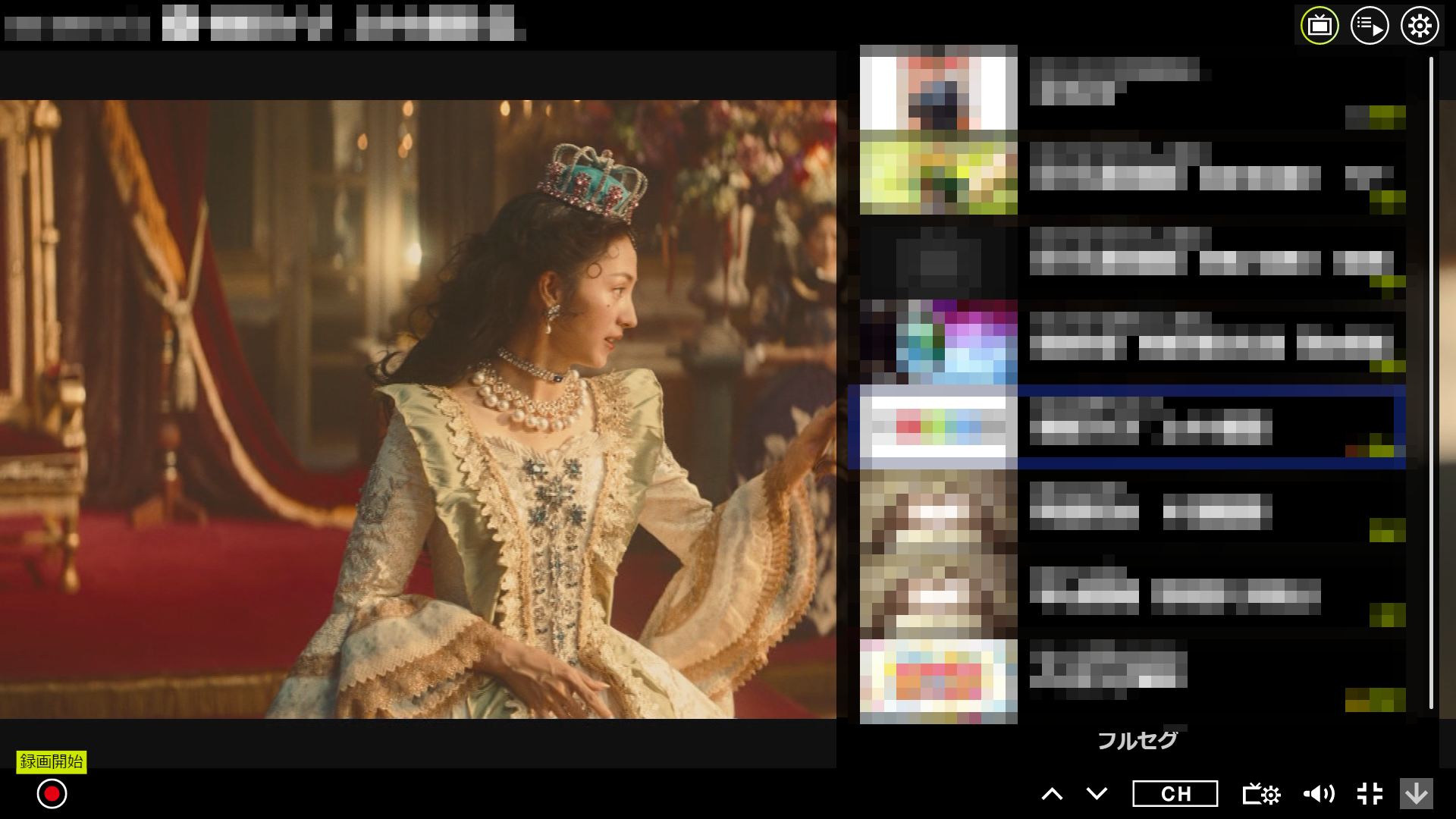
Task: Click the video playback area
Action: point(417,409)
